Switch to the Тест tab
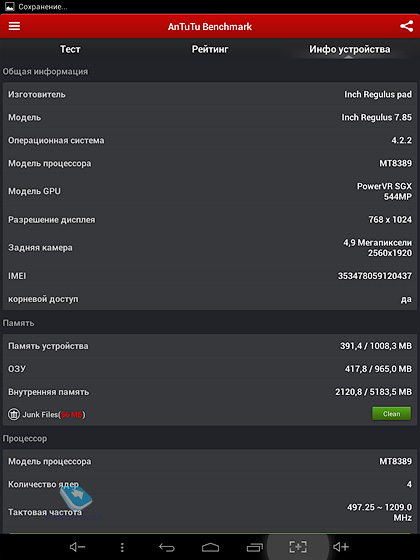The width and height of the screenshot is (420, 560). click(70, 49)
